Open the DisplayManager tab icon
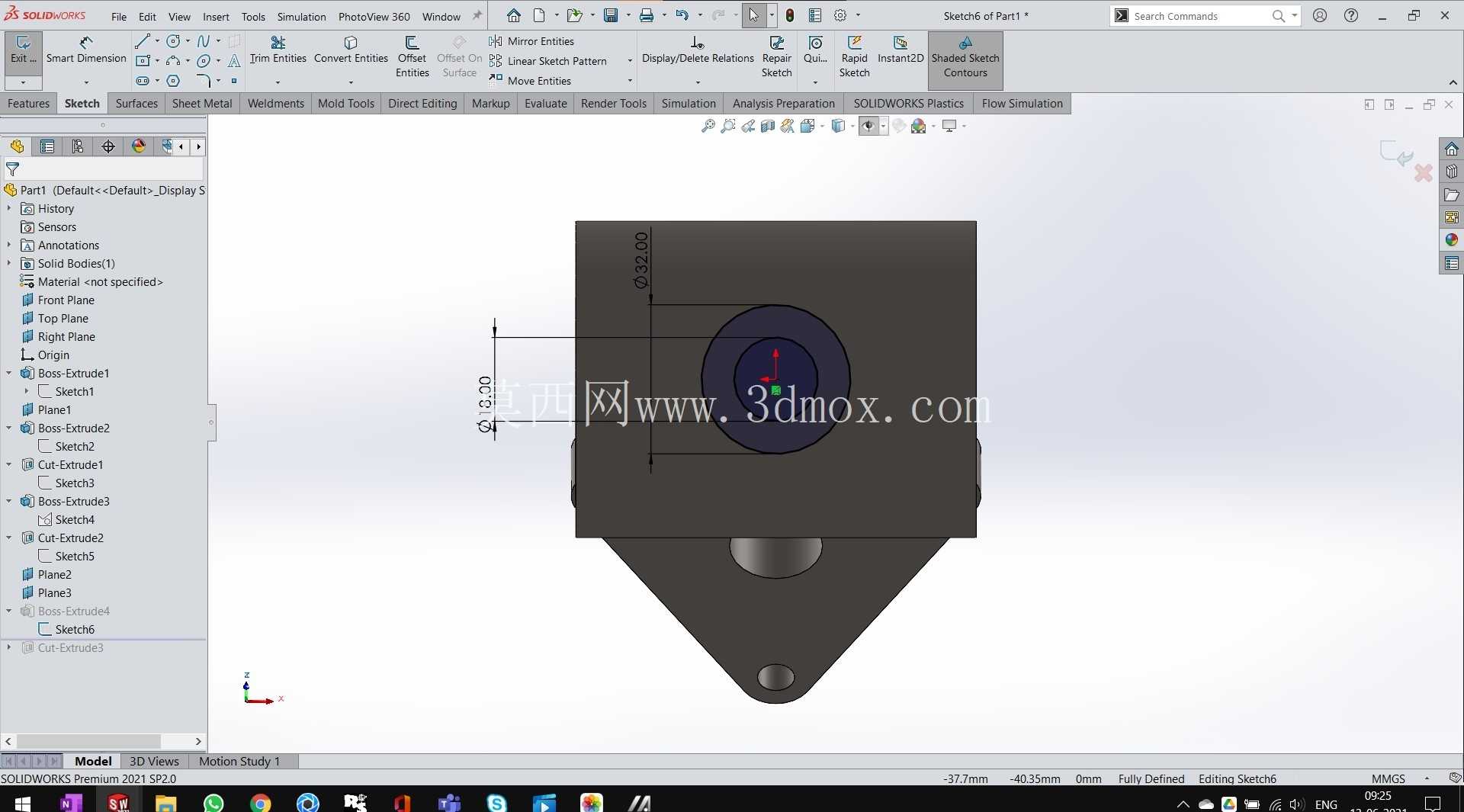The image size is (1464, 812). tap(139, 146)
